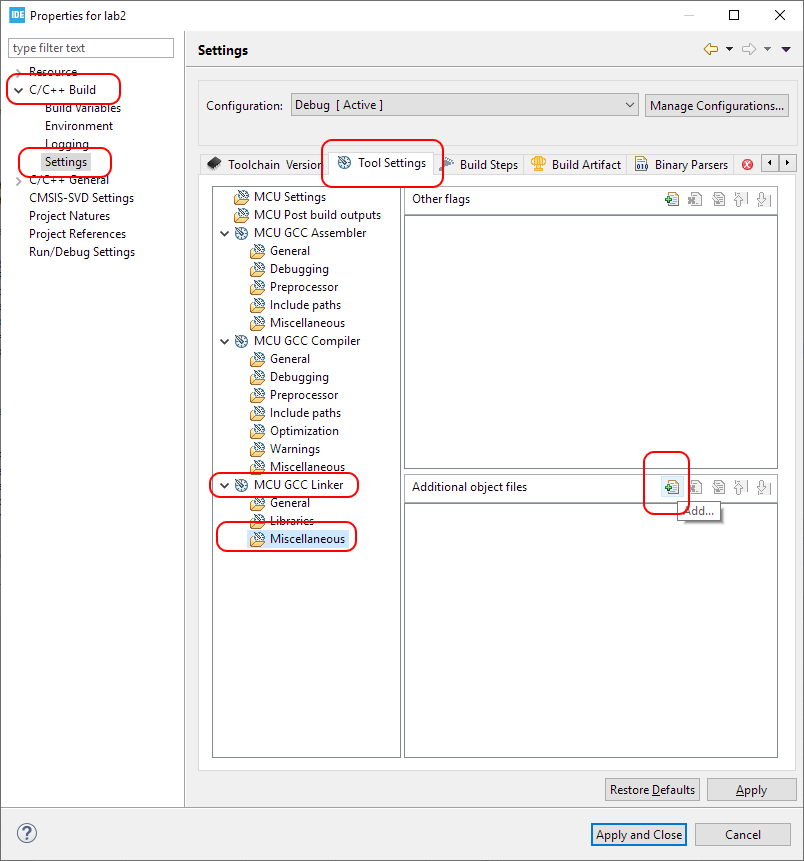
Task: Select Linker Miscellaneous item
Action: click(298, 539)
